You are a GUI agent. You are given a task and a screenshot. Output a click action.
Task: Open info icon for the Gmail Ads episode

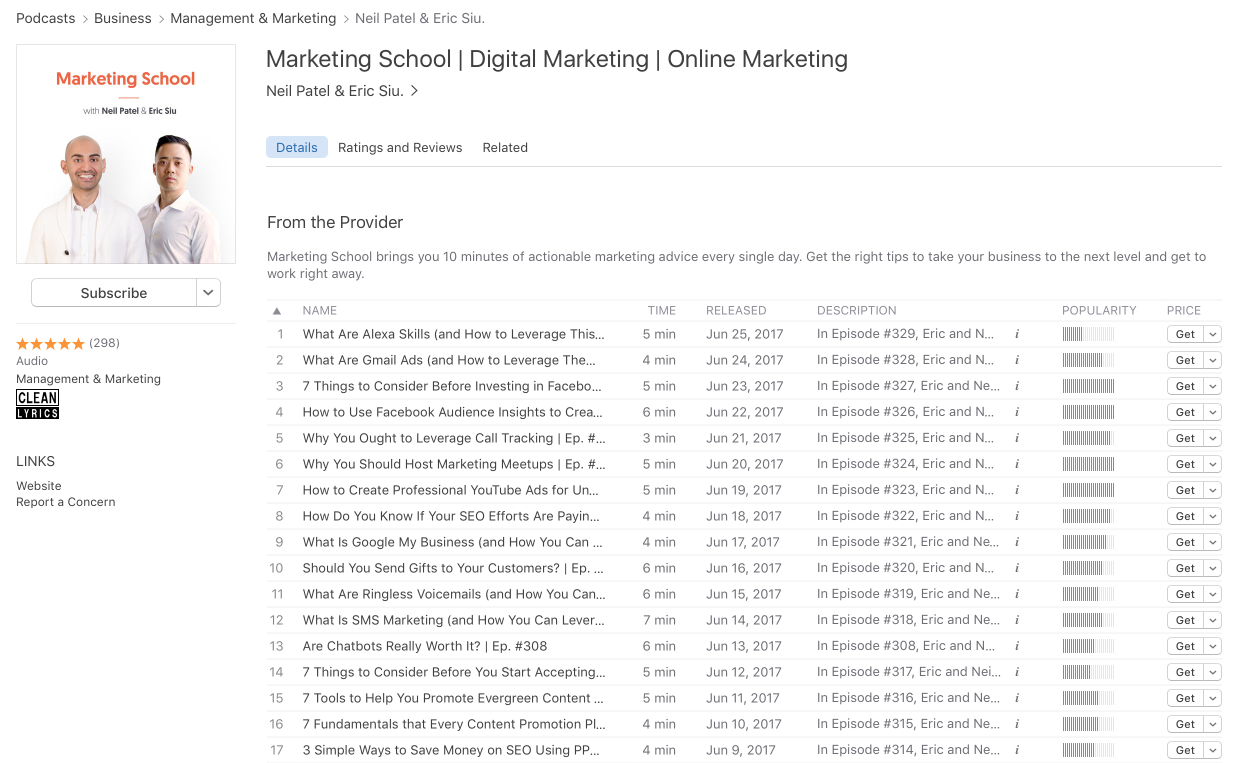click(x=1017, y=360)
